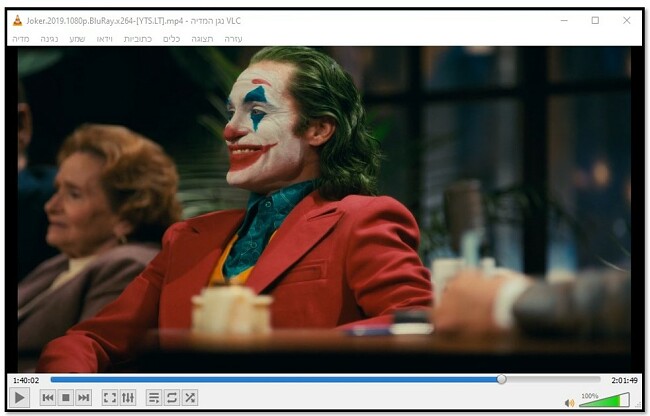Open the עזרה (Help) menu
650x416 pixels.
coord(233,39)
